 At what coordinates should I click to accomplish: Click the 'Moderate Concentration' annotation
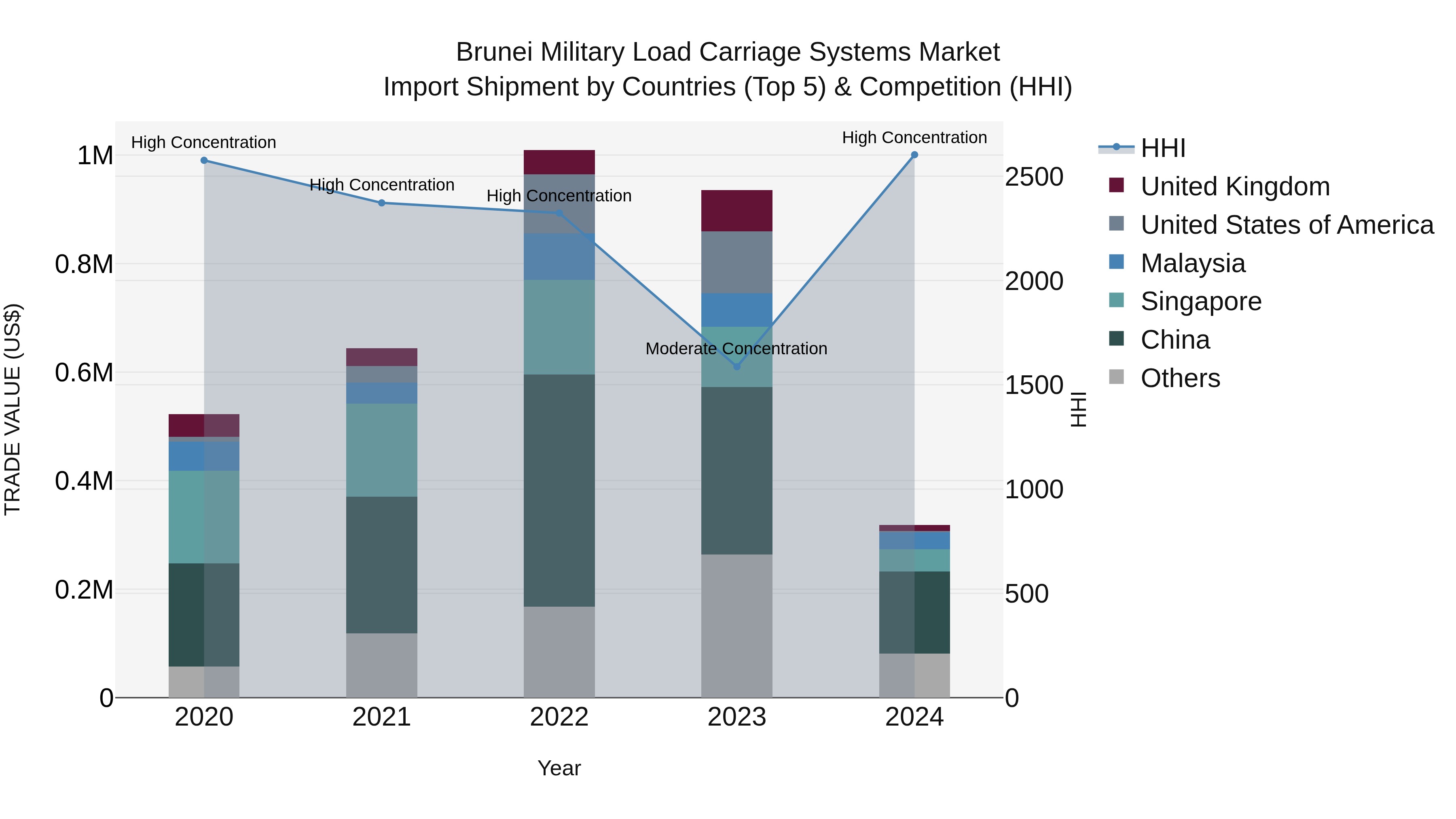coord(736,349)
